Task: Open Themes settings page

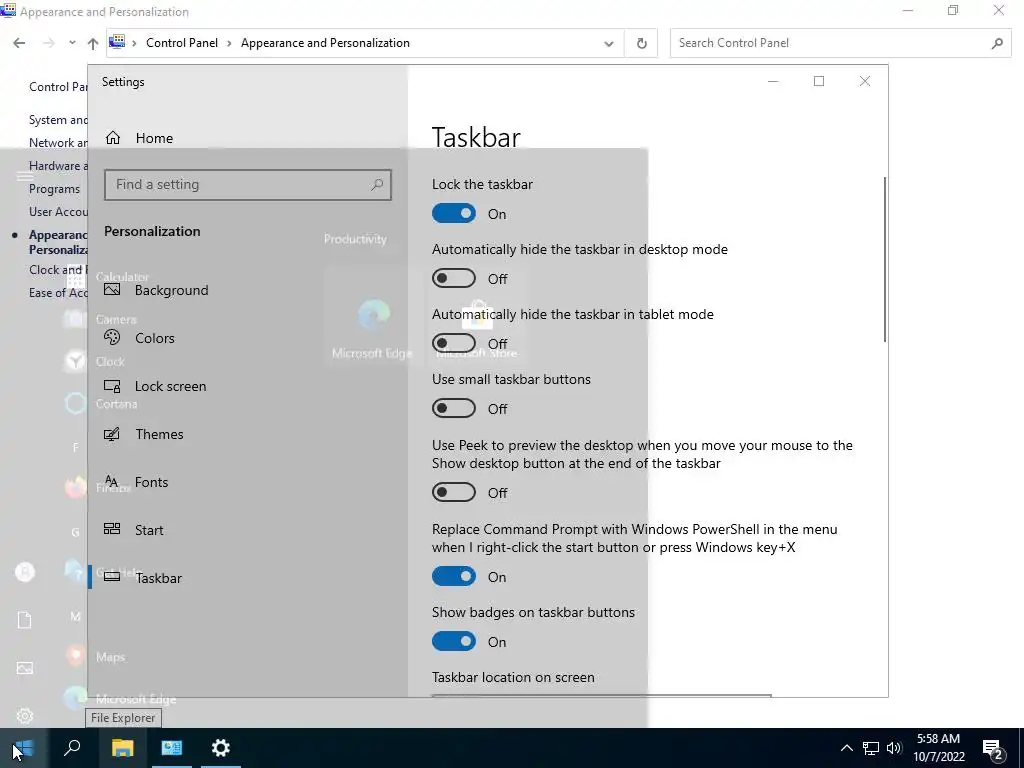Action: click(248, 434)
